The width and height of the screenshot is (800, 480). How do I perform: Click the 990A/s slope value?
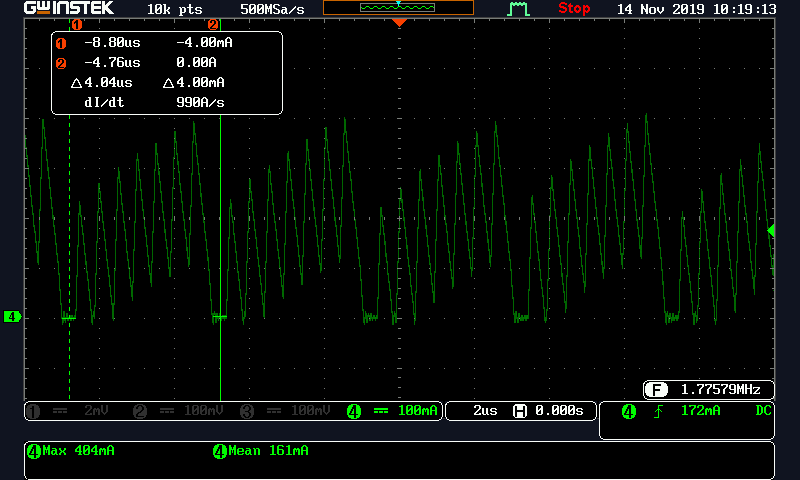click(x=200, y=102)
